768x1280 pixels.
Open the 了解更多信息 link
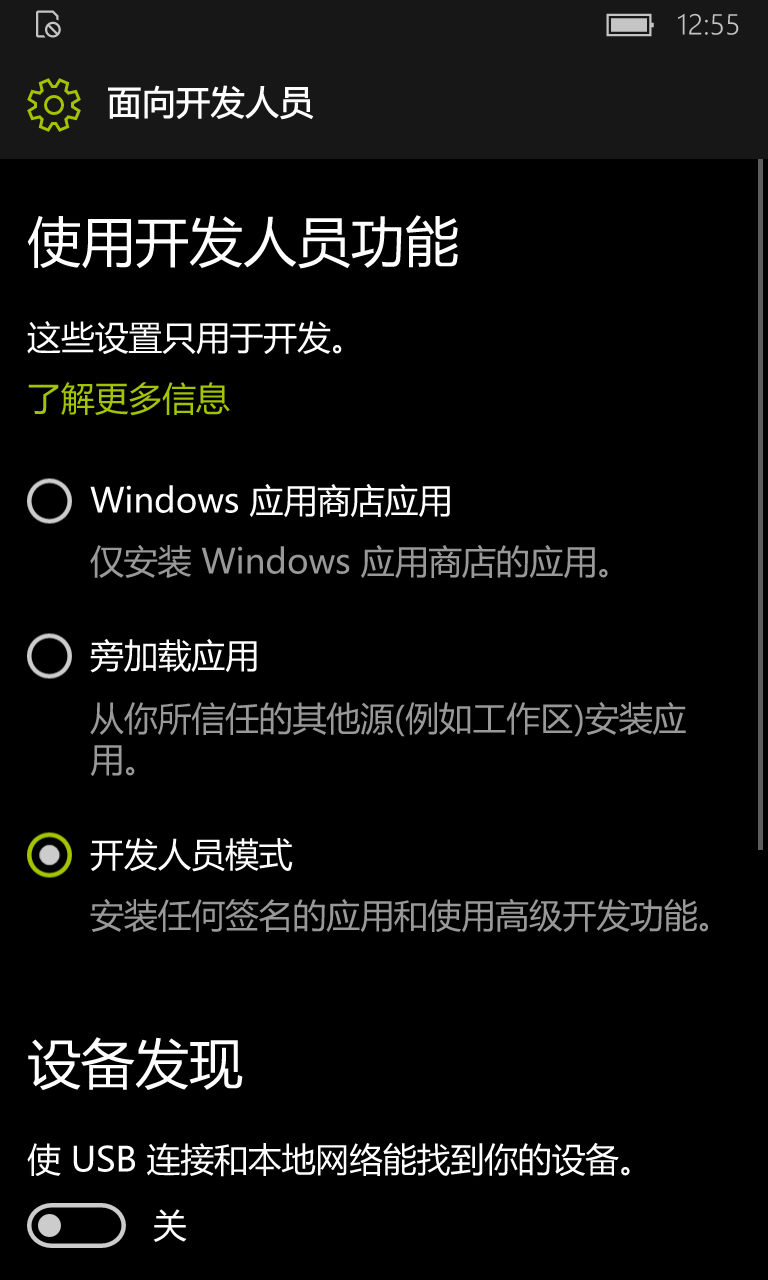(129, 398)
